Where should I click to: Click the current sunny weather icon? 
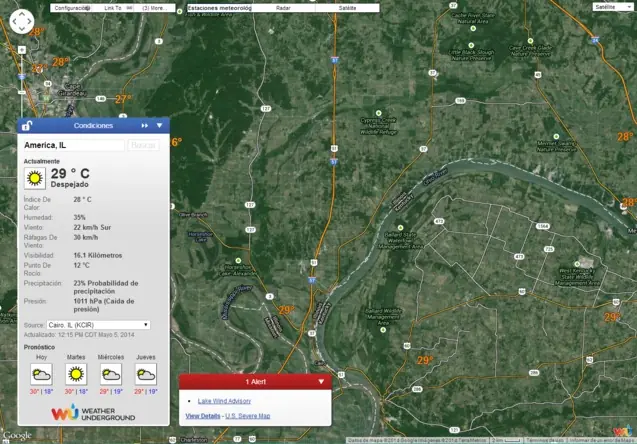pyautogui.click(x=34, y=177)
